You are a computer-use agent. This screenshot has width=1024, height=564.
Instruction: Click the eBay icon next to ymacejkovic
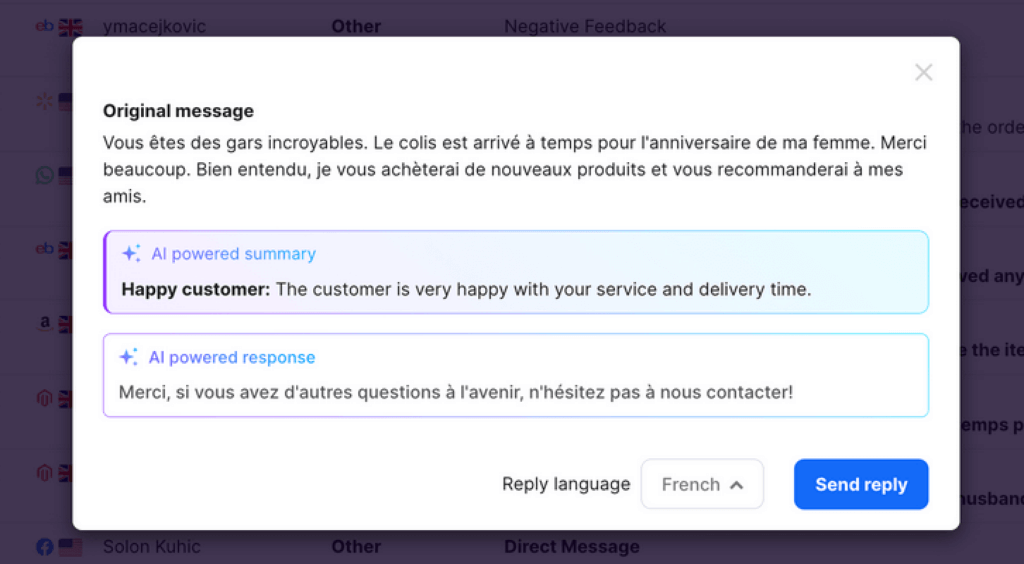tap(44, 26)
